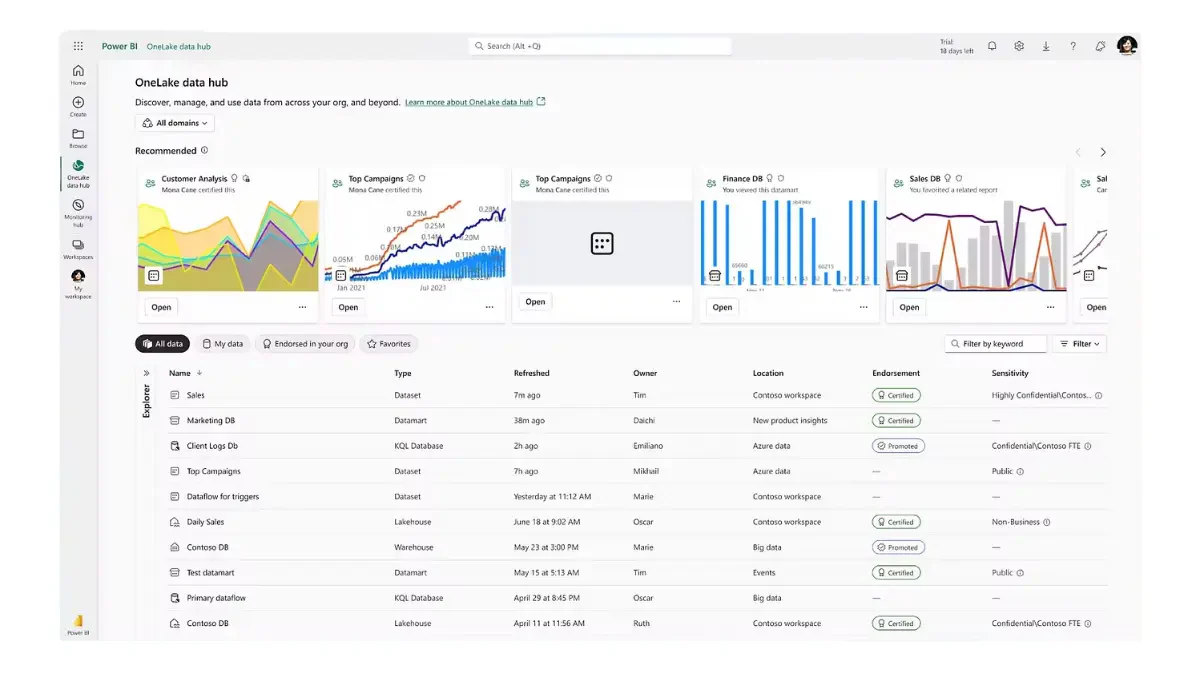Open Workspaces in the sidebar

tap(78, 249)
